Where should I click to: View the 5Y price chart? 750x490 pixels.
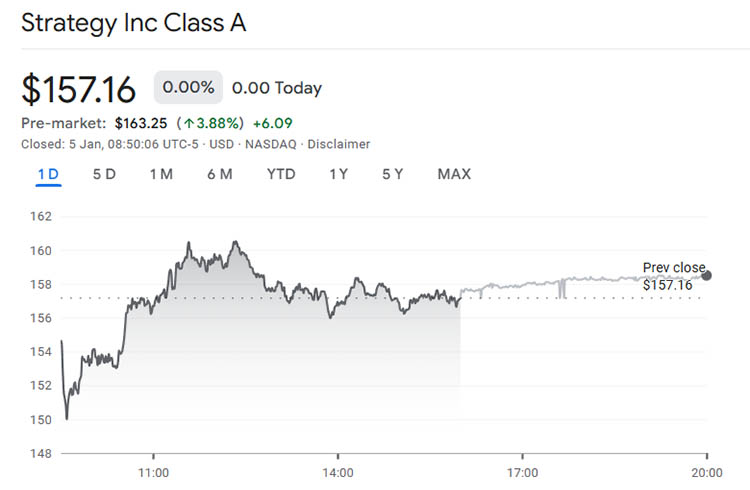[392, 174]
